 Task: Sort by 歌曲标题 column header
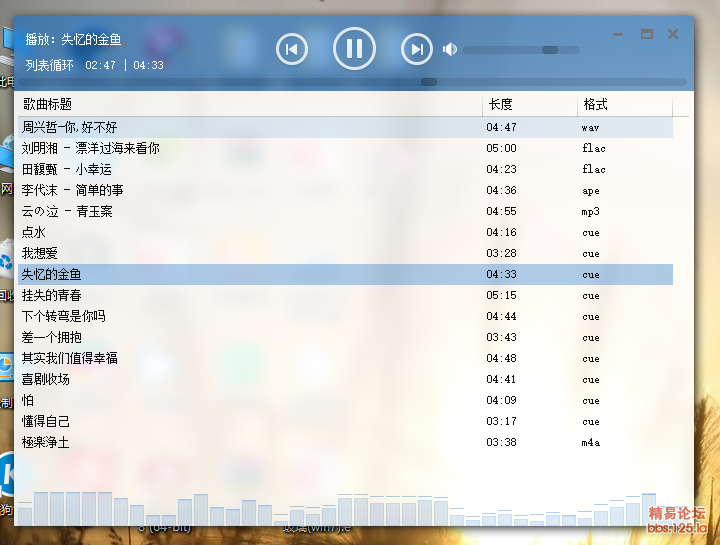250,104
